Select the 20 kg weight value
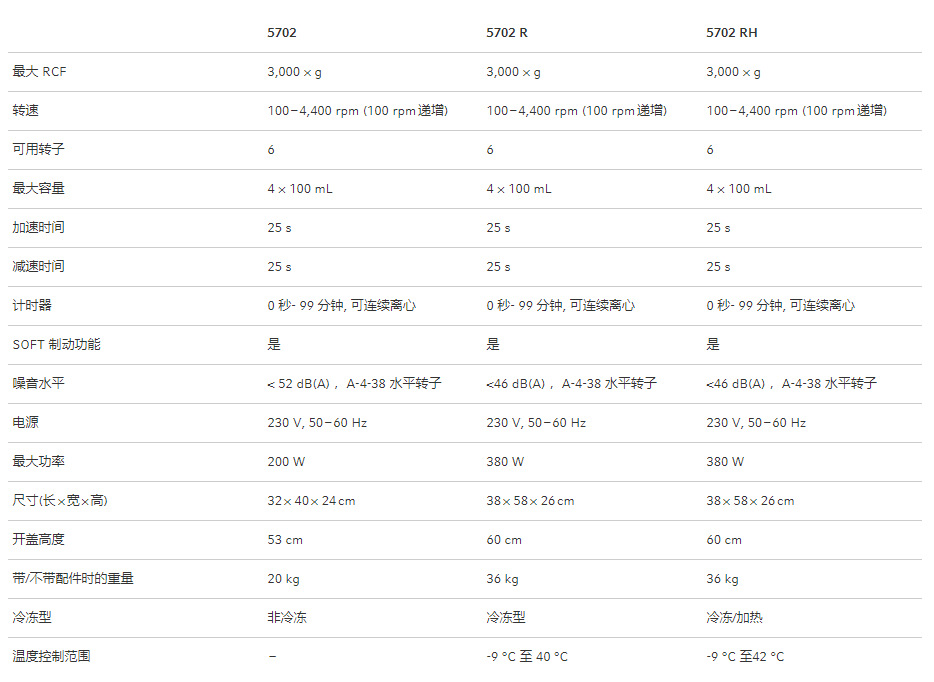Image resolution: width=934 pixels, height=682 pixels. point(283,579)
